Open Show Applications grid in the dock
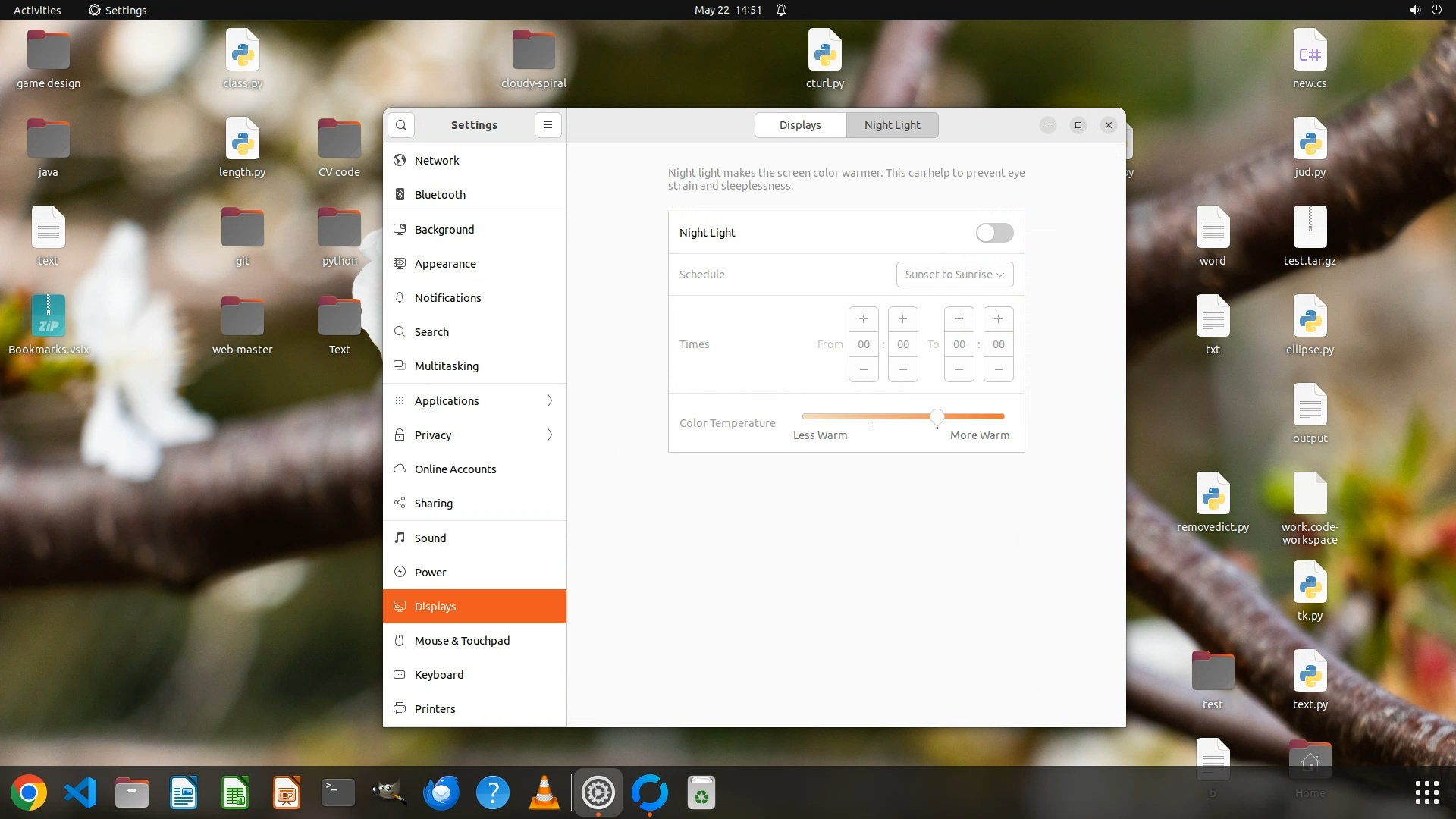Screen dimensions: 1456x819 click(1426, 792)
